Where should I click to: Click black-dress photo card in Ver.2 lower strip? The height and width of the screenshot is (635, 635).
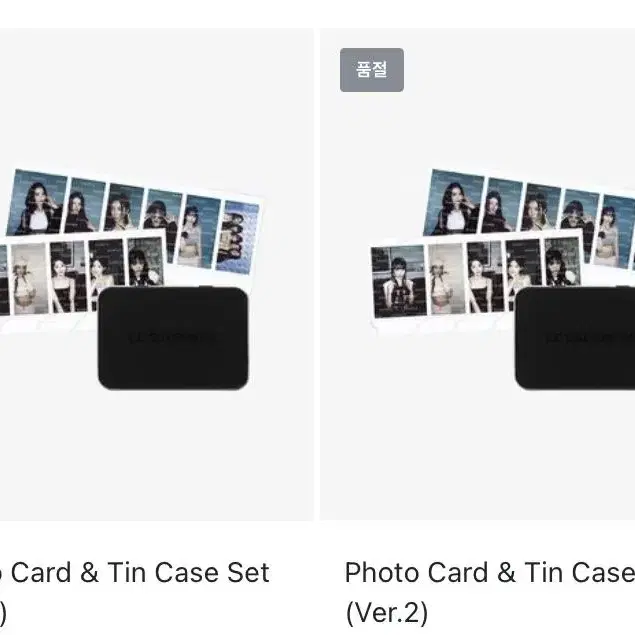click(484, 277)
